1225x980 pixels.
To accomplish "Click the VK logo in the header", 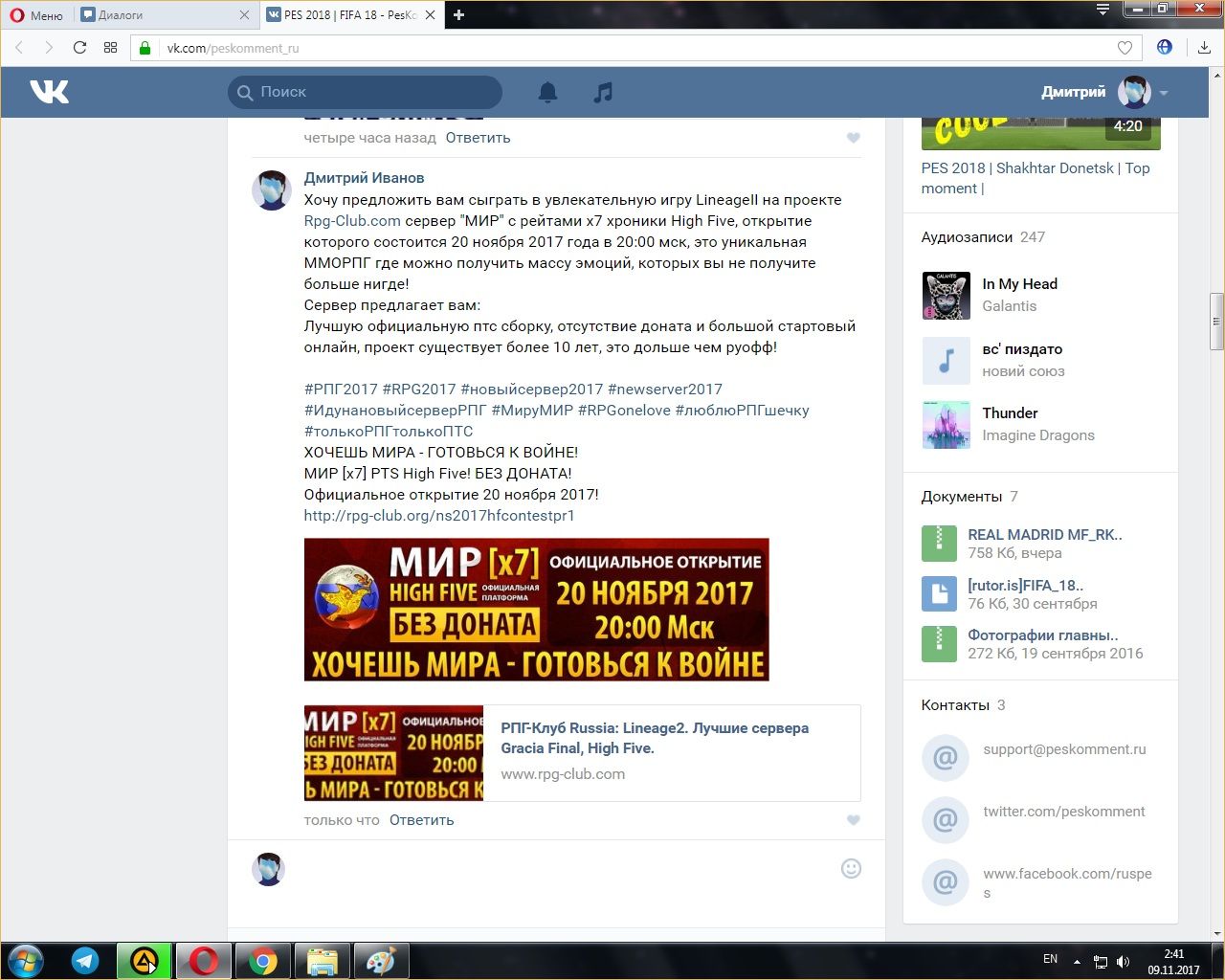I will pos(49,92).
